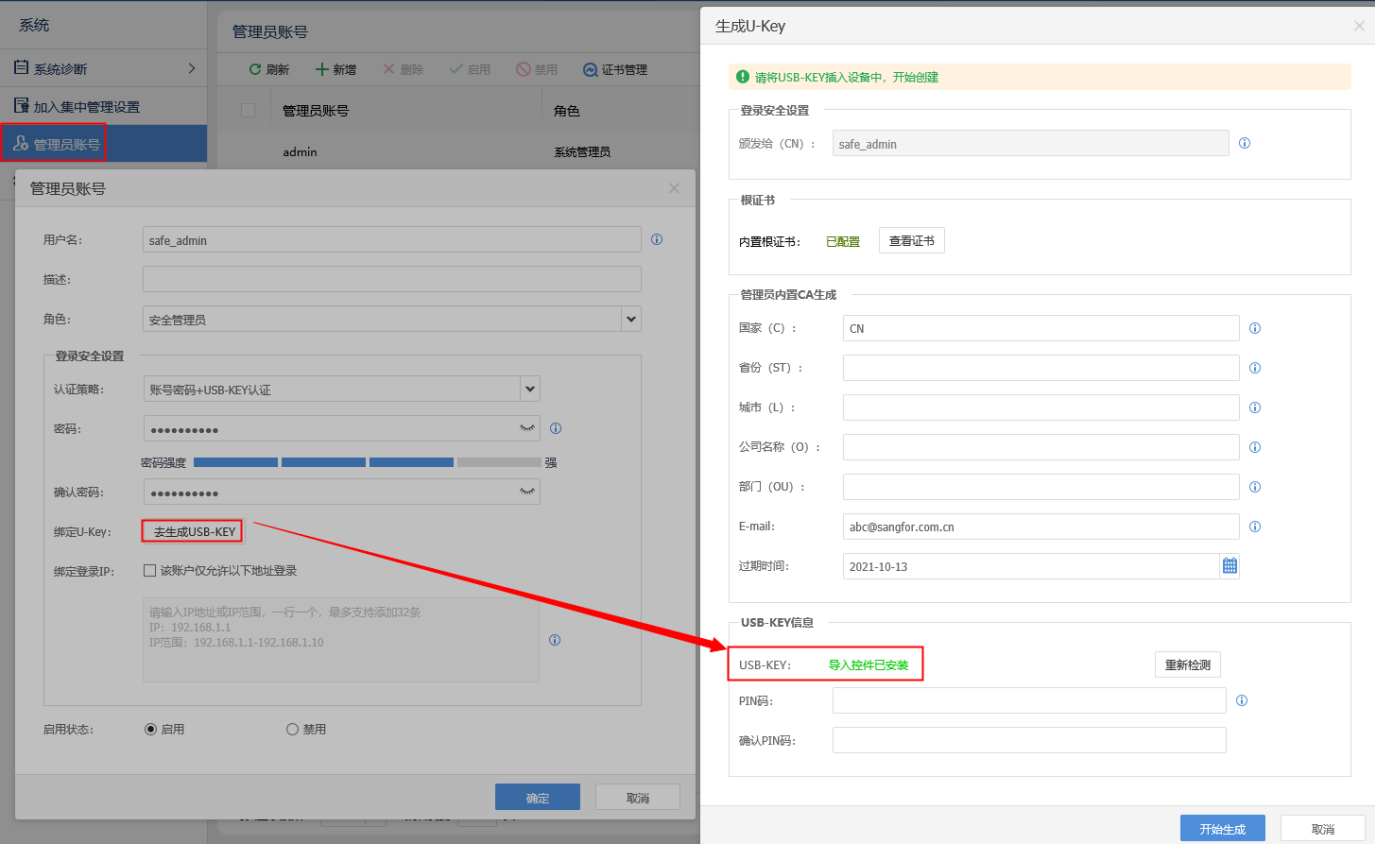Image resolution: width=1375 pixels, height=845 pixels.
Task: Open calendar picker for 过期时间
Action: 1229,566
